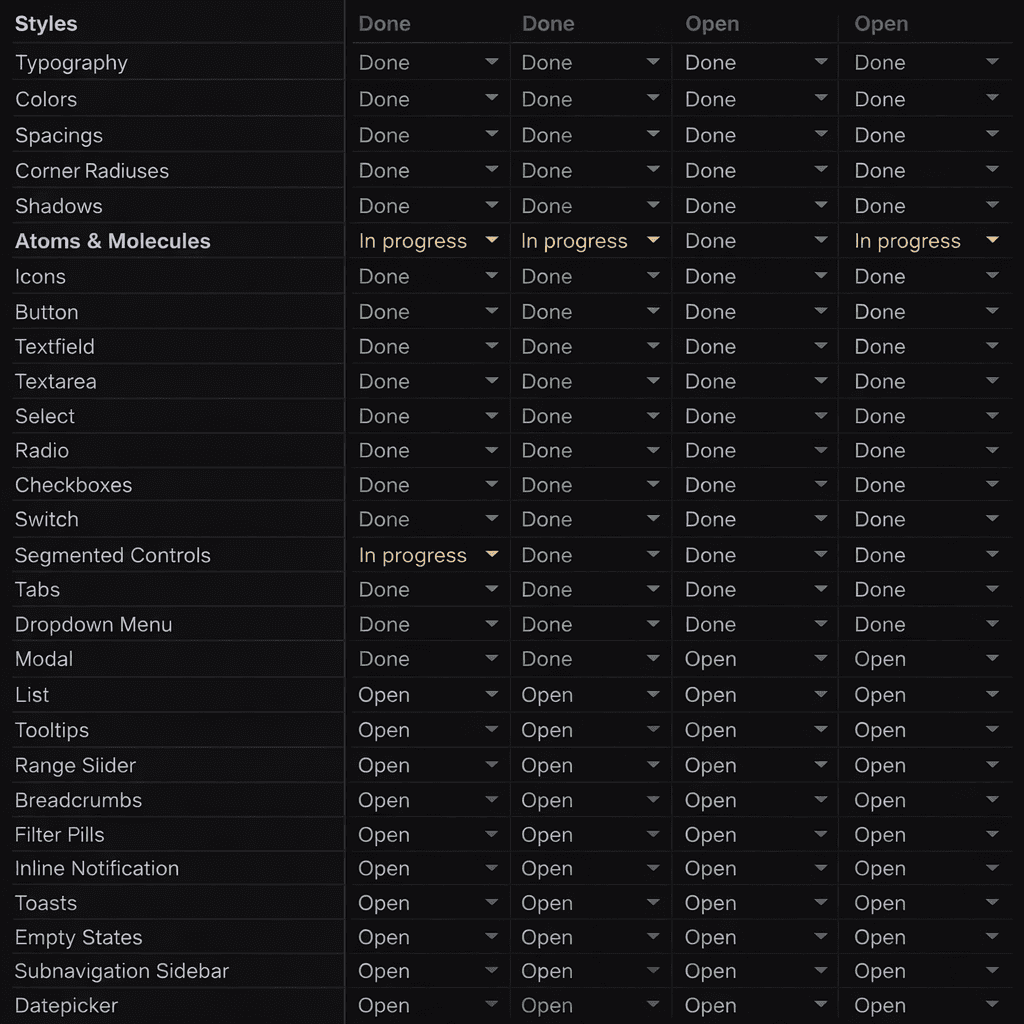Select the Checkboxes row label
Viewport: 1024px width, 1024px height.
pyautogui.click(x=74, y=485)
